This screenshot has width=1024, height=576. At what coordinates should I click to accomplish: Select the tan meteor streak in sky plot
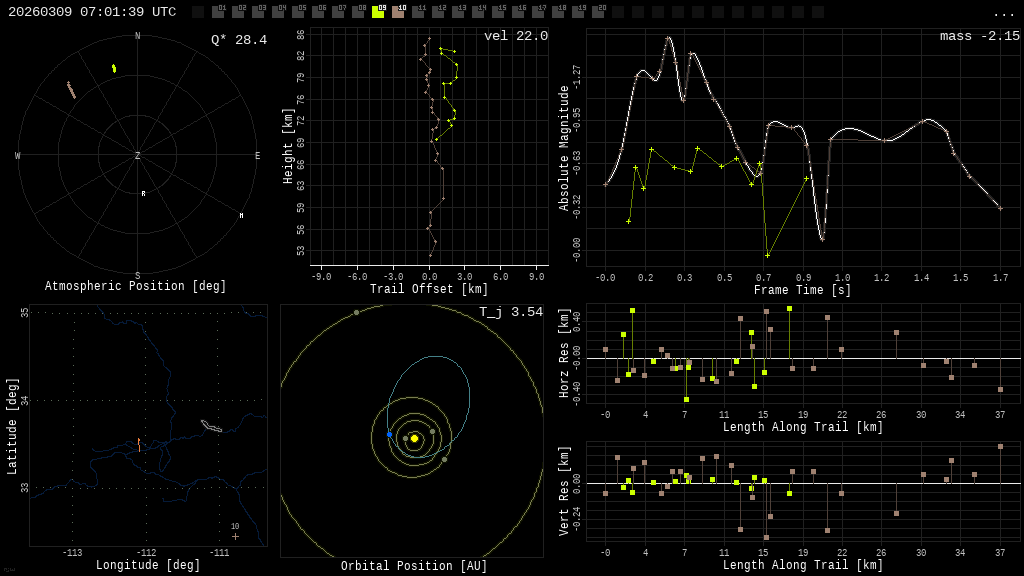pos(71,90)
